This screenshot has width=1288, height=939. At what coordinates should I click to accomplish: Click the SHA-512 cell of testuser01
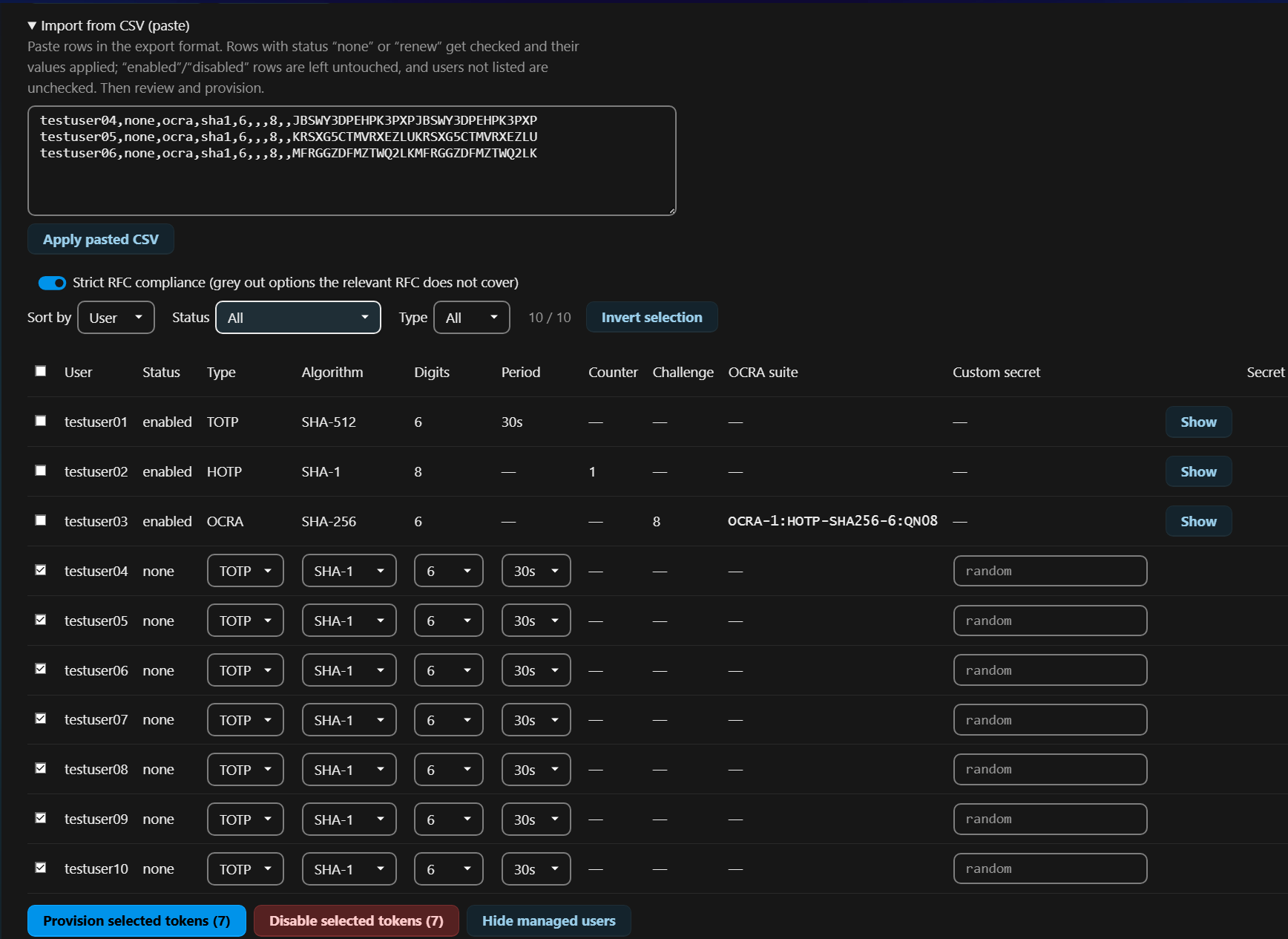[x=329, y=422]
